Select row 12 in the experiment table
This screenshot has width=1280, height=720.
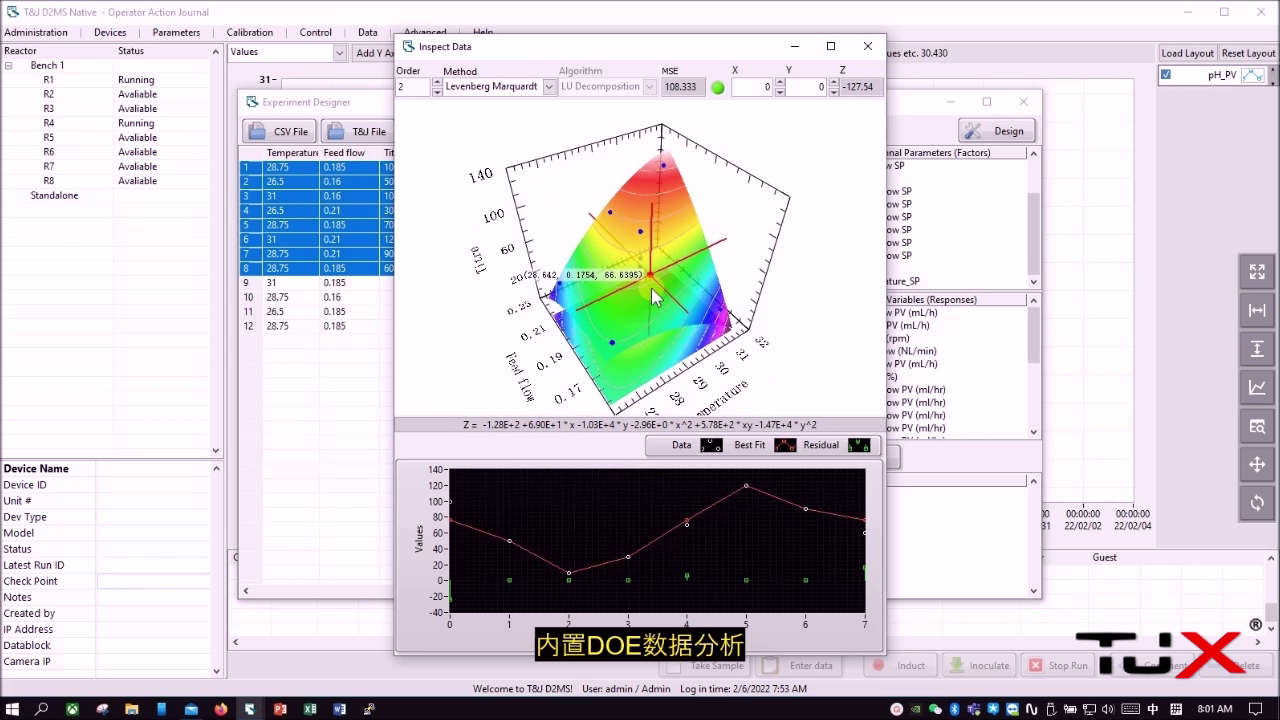click(318, 326)
